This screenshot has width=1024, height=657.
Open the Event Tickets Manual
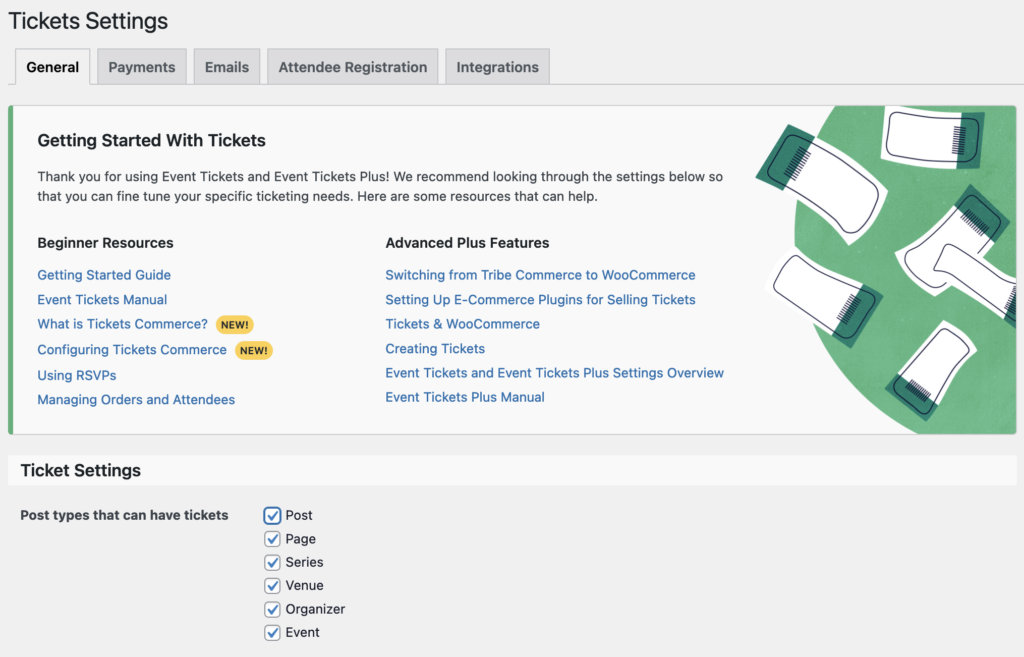pos(101,299)
